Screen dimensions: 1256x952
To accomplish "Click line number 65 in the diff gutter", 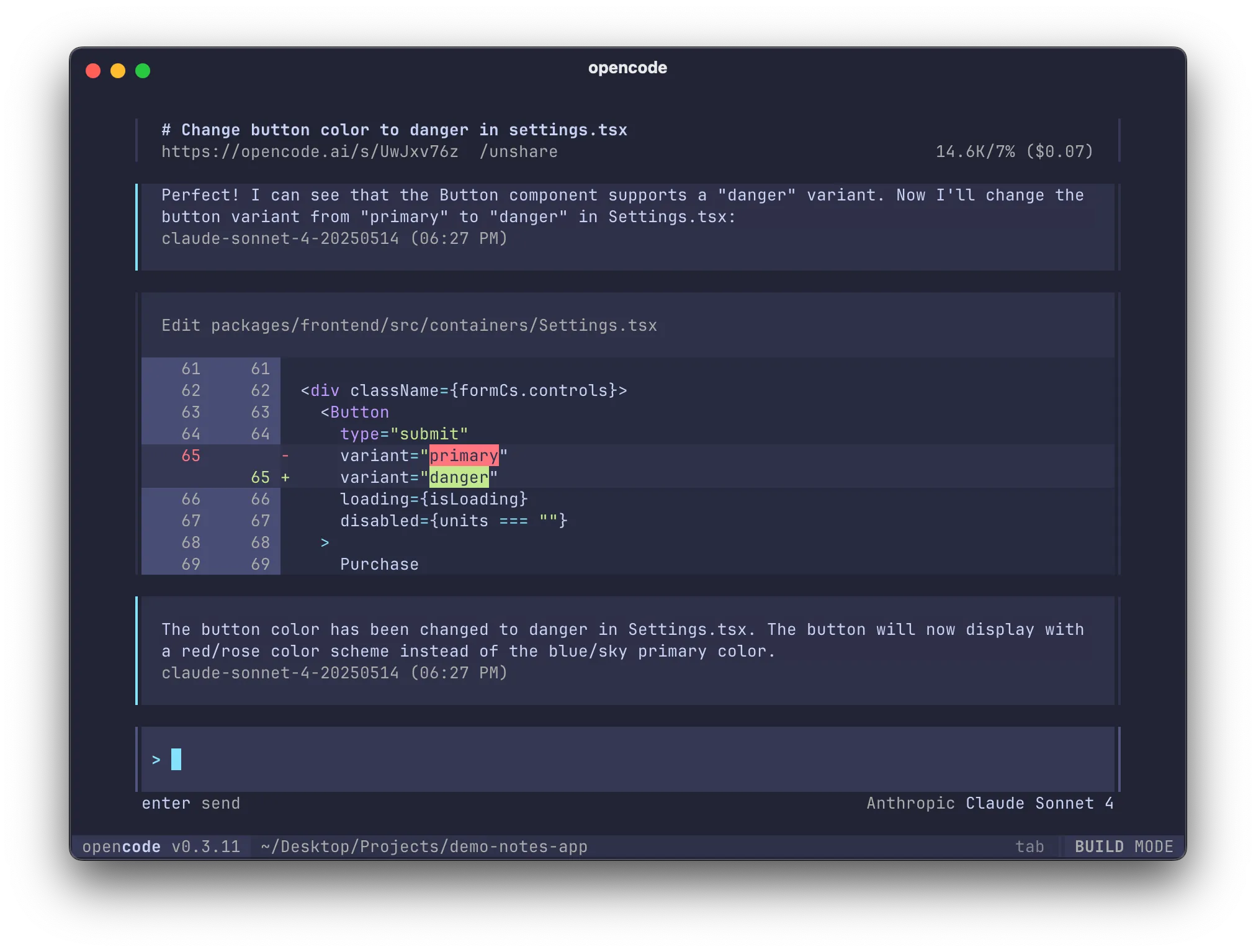I will [x=191, y=456].
